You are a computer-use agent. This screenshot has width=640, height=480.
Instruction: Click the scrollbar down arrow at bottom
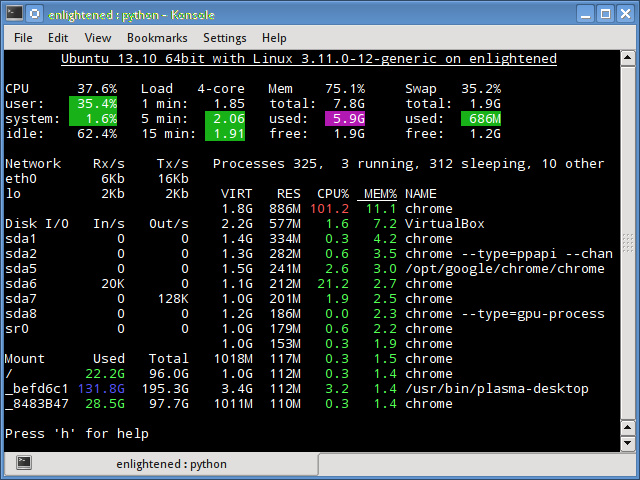click(628, 443)
